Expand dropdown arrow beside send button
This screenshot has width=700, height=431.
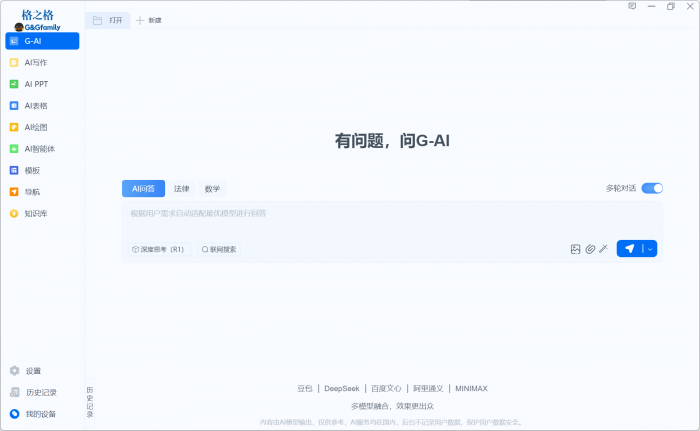pyautogui.click(x=650, y=249)
